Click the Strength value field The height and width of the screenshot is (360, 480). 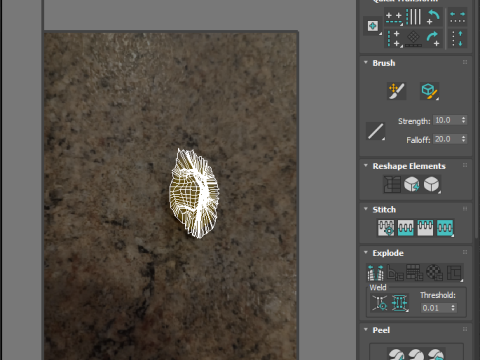click(x=447, y=120)
